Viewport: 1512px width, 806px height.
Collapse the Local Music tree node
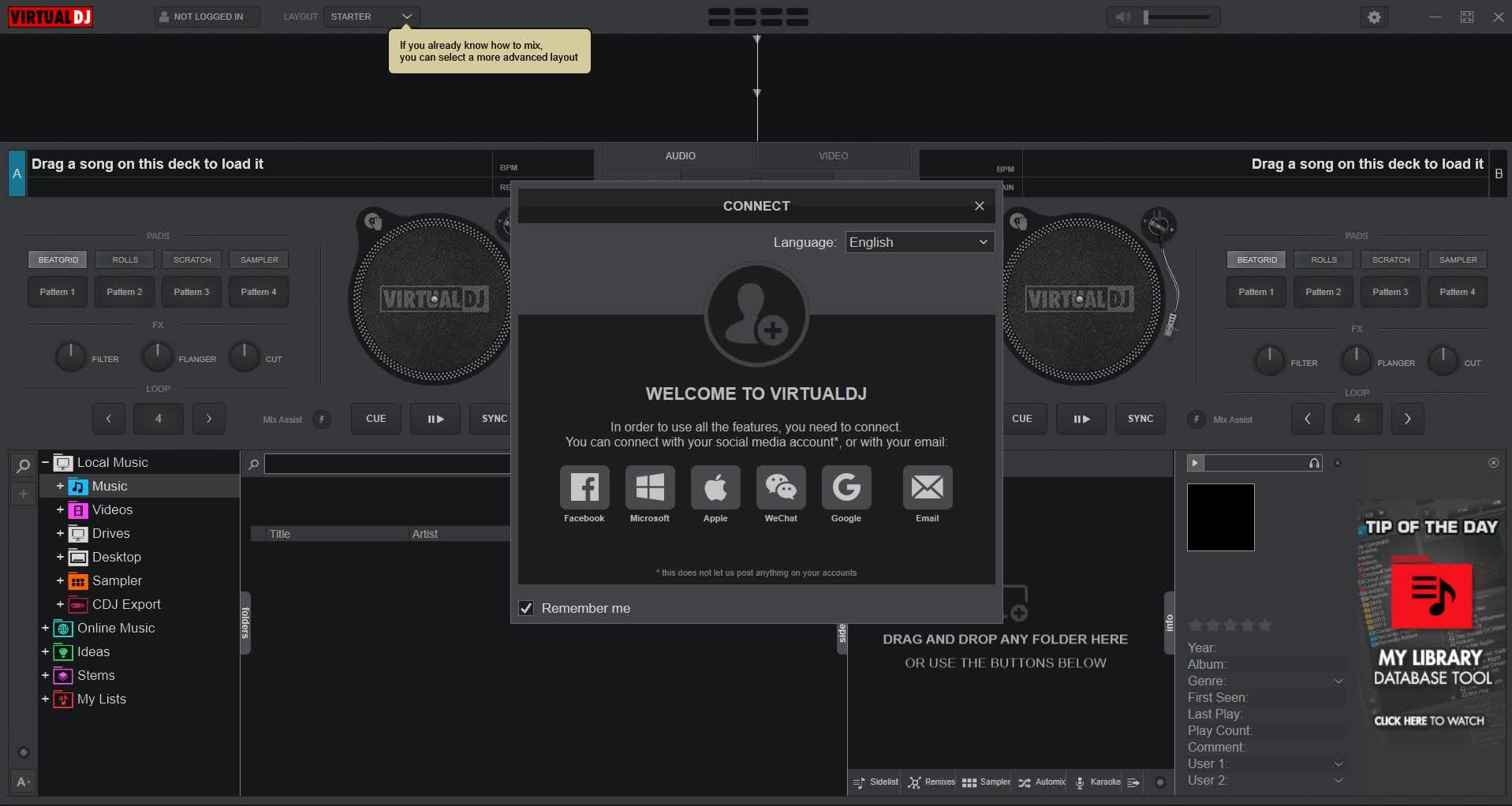(x=45, y=463)
